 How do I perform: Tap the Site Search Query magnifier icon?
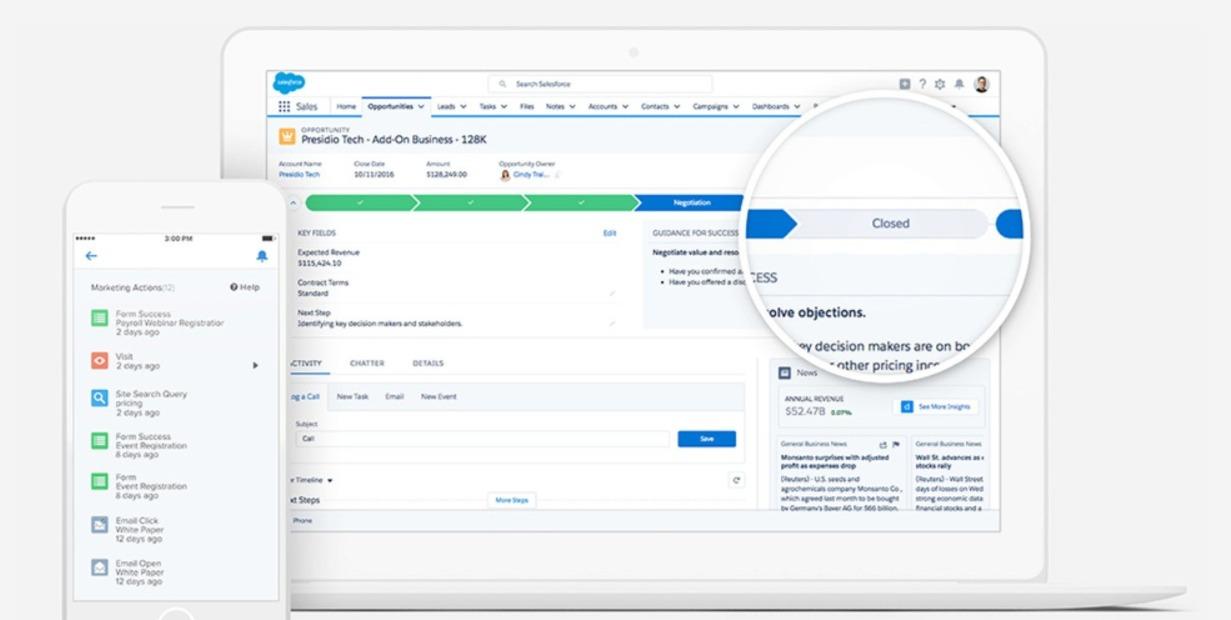click(99, 398)
